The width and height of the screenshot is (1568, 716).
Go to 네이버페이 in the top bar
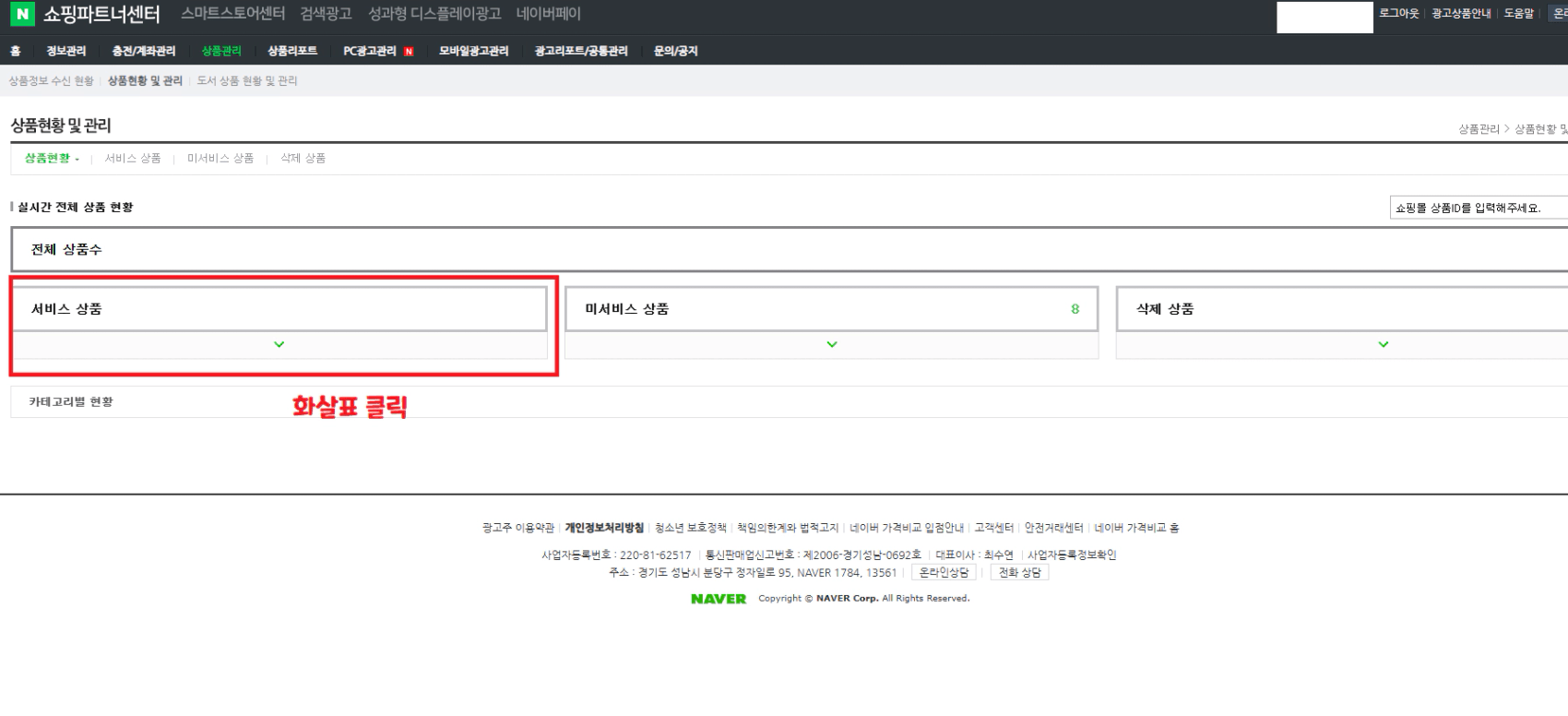click(549, 14)
